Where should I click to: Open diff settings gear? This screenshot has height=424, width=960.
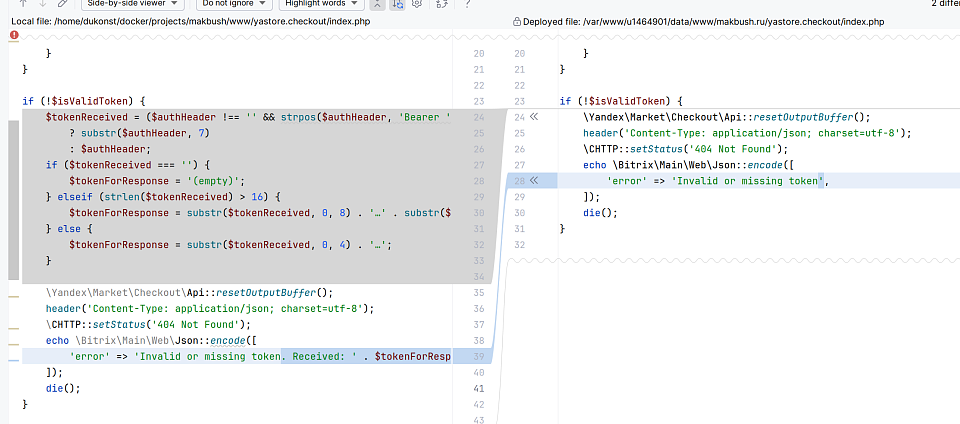[418, 4]
